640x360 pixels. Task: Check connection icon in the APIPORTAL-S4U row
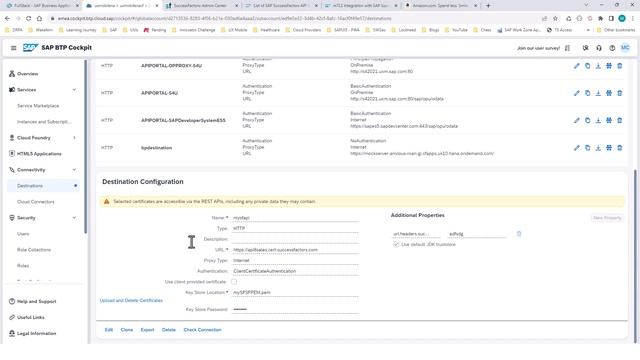tap(609, 93)
